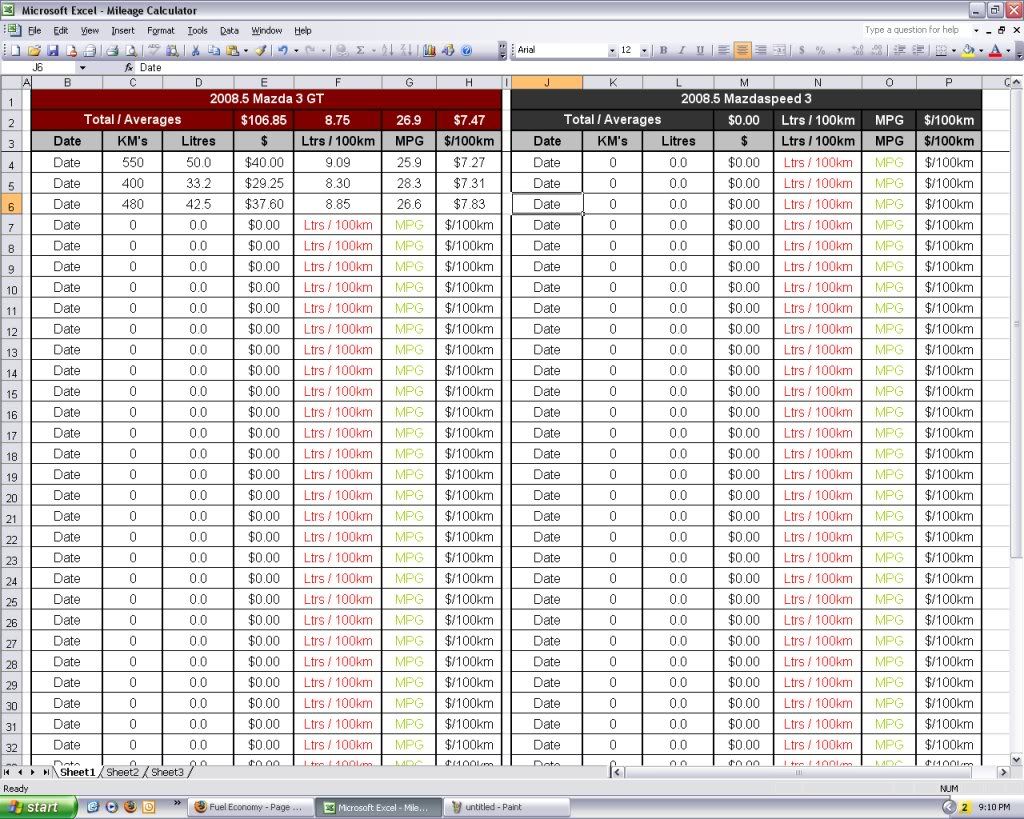Click the Fill Color paint bucket
This screenshot has height=819, width=1024.
[x=969, y=50]
